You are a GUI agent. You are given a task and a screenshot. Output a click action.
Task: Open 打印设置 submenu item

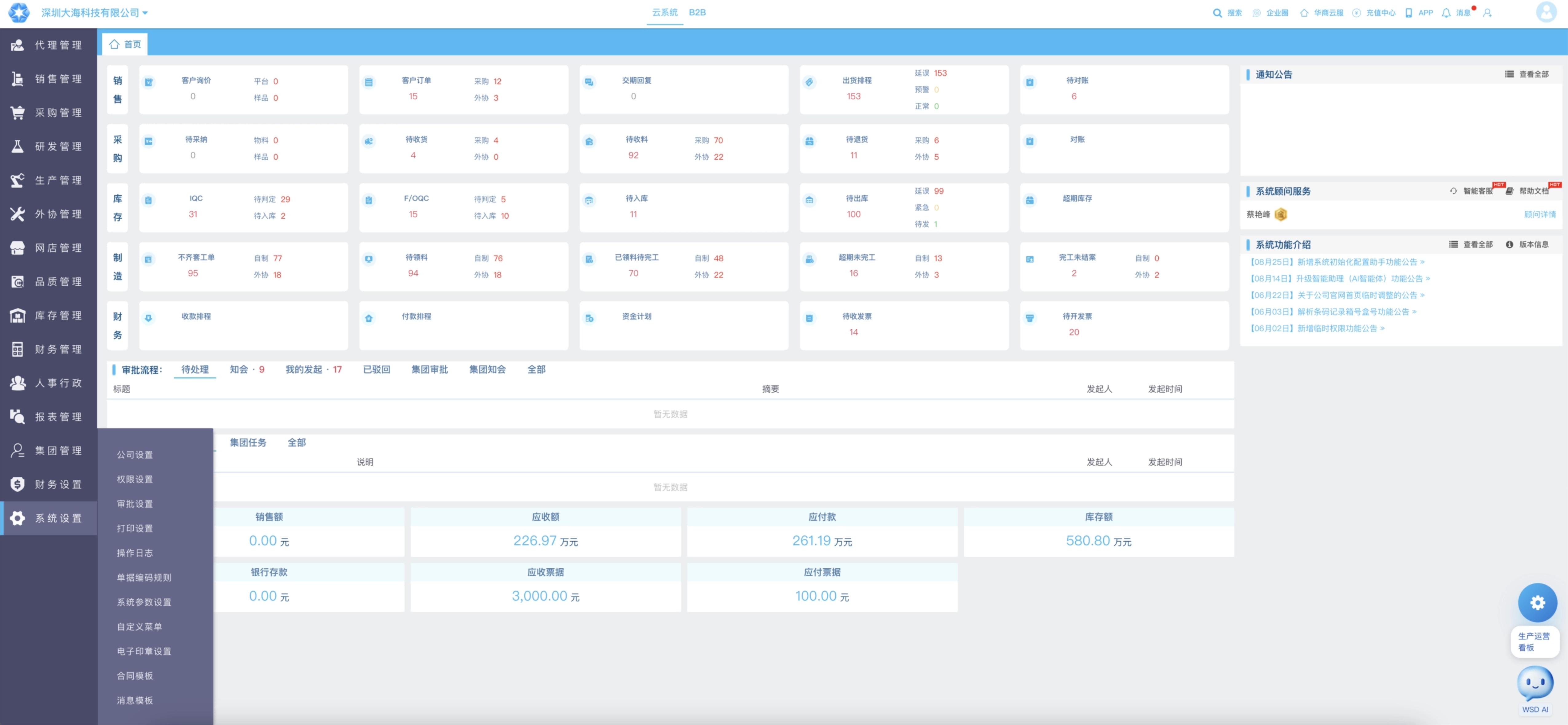(135, 528)
